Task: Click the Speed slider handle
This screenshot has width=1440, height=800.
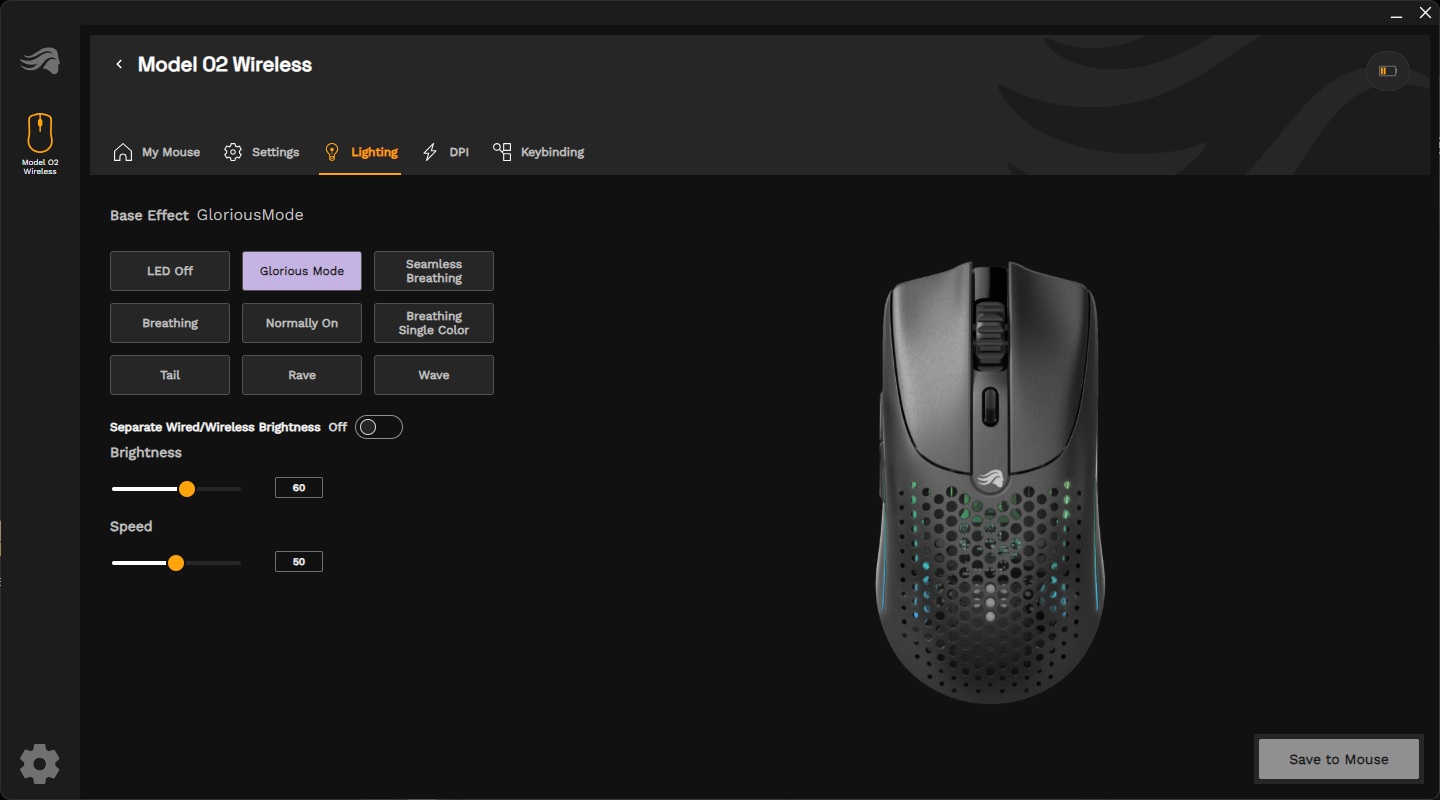Action: (176, 563)
